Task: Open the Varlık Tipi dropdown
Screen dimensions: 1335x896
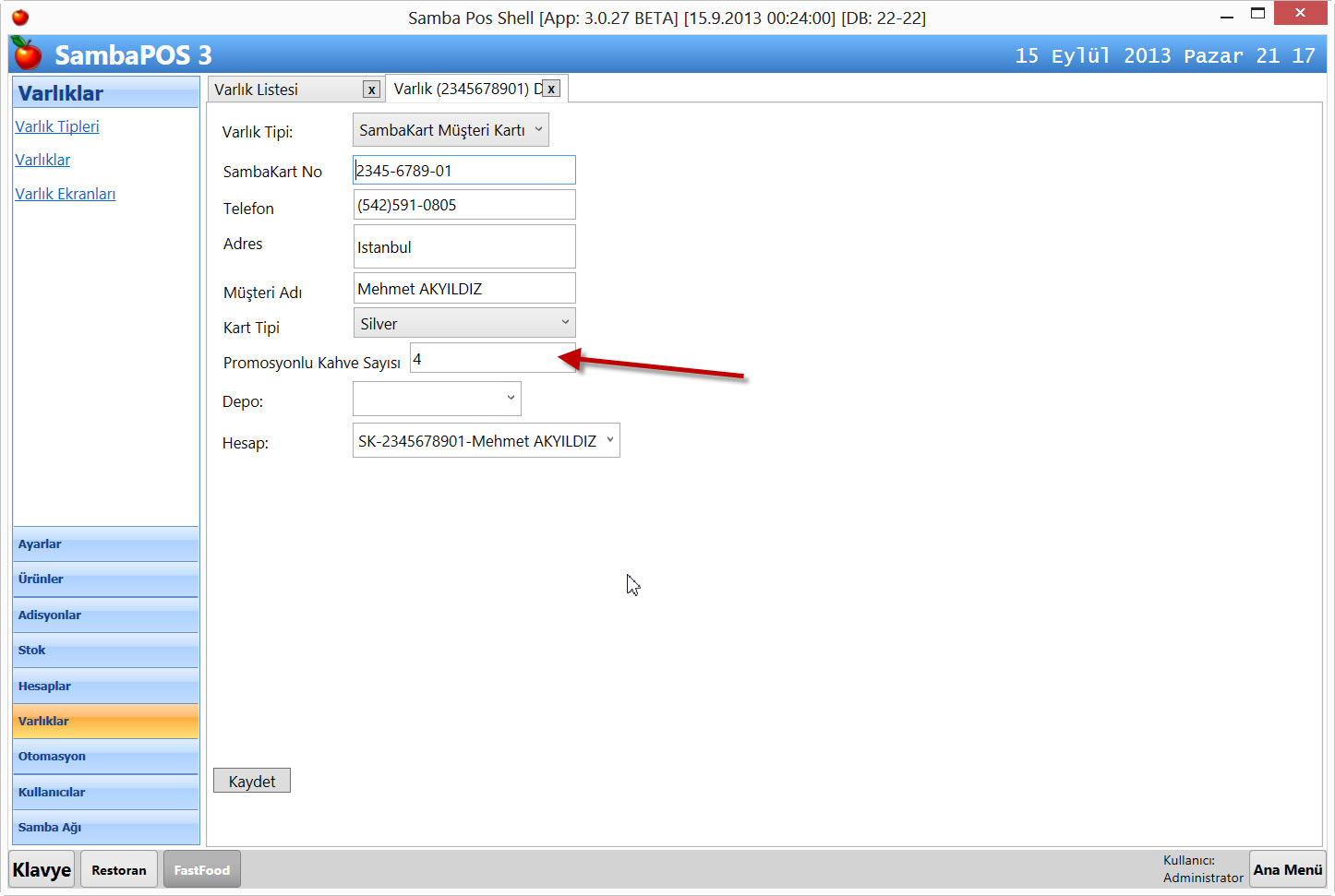Action: [x=451, y=130]
